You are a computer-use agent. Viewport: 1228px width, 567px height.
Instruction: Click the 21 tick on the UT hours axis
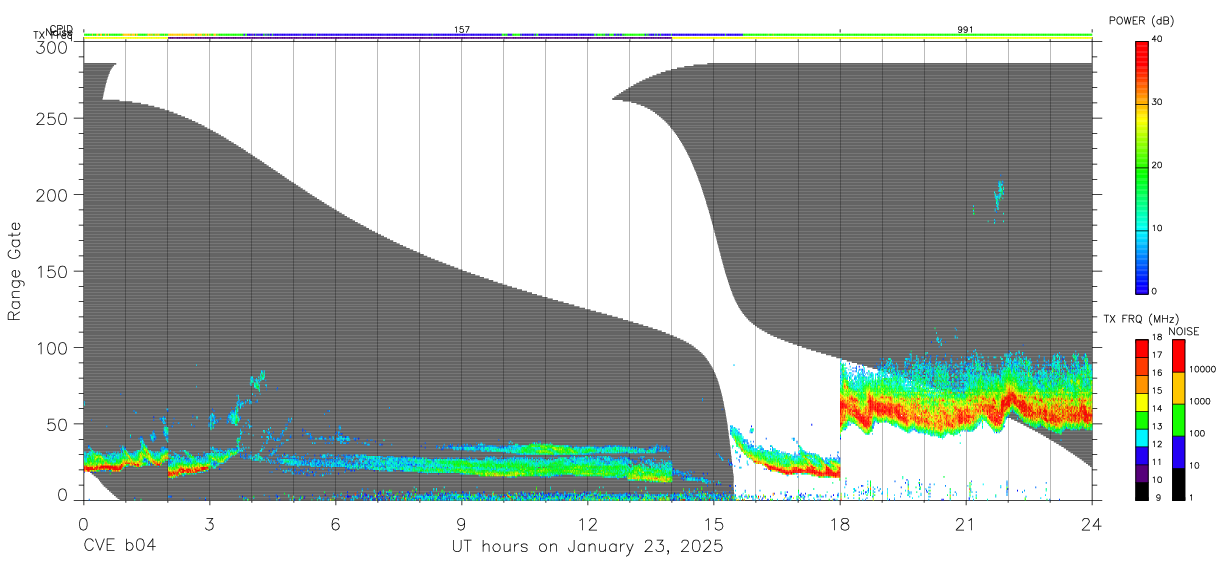tap(966, 524)
